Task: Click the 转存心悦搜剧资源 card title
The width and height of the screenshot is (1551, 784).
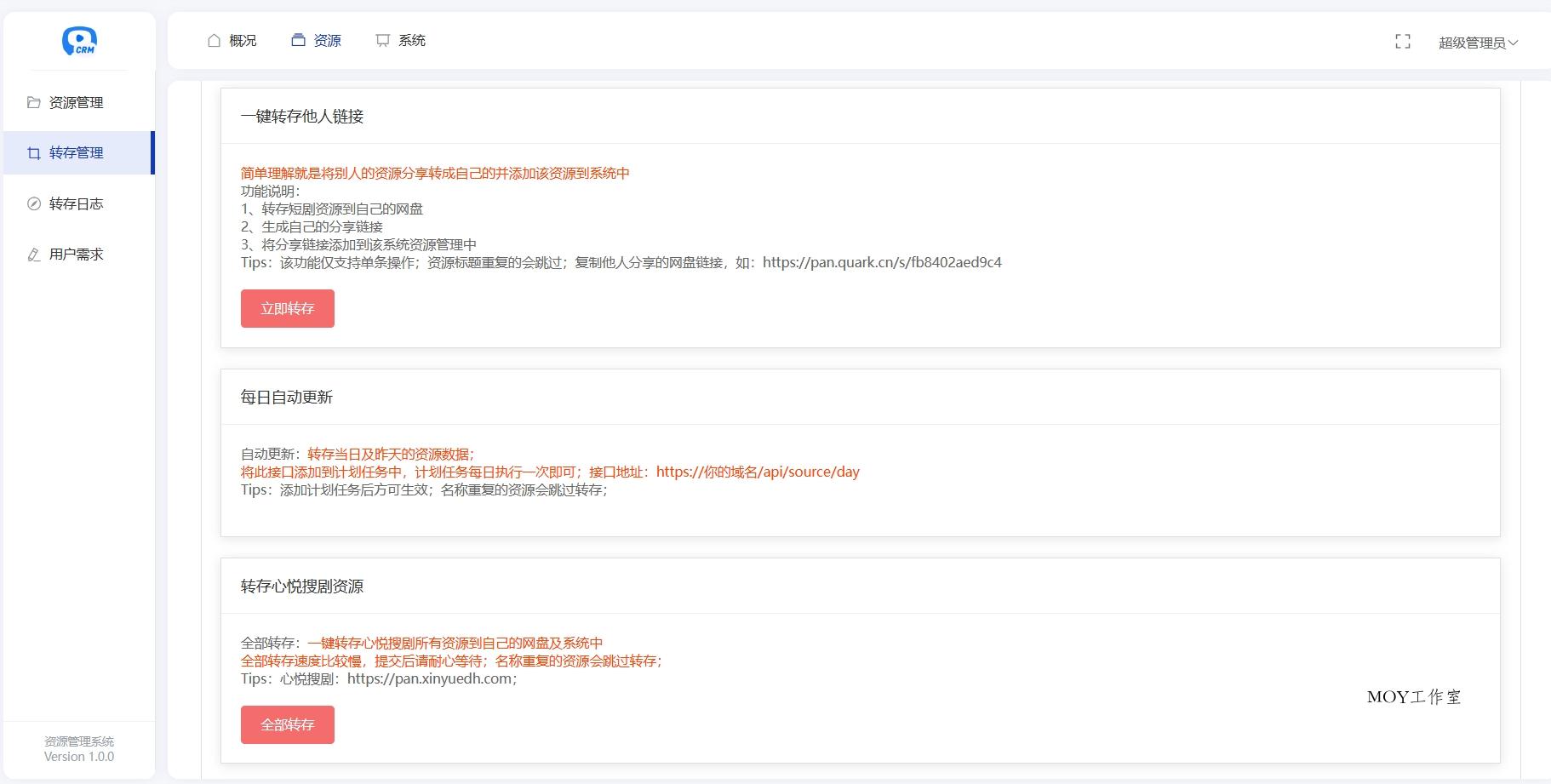Action: tap(302, 587)
